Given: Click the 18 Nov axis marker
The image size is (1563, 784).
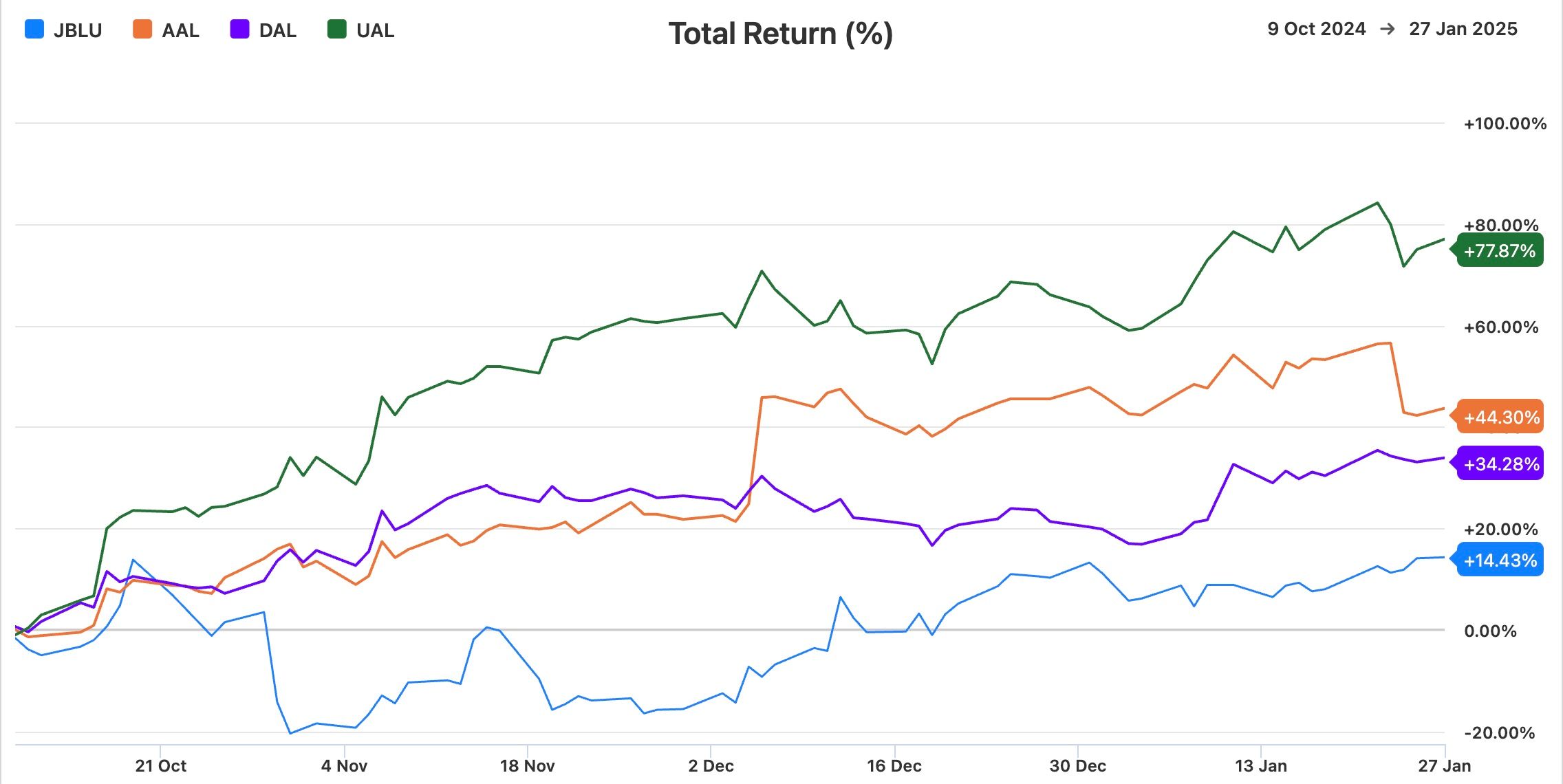Looking at the screenshot, I should click(527, 765).
